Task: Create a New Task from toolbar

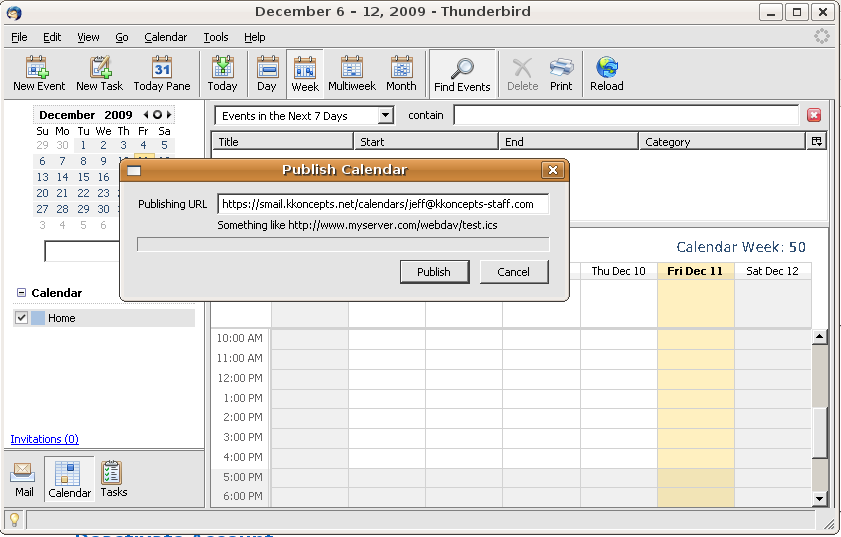Action: tap(99, 73)
